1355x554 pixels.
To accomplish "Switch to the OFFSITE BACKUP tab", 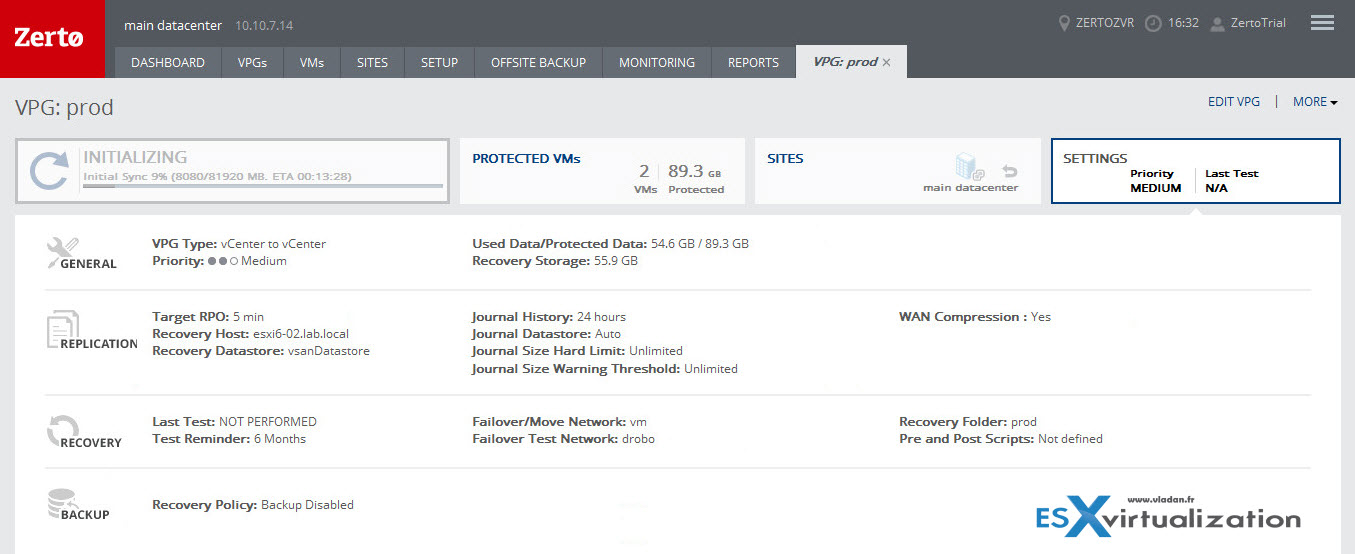I will 538,62.
